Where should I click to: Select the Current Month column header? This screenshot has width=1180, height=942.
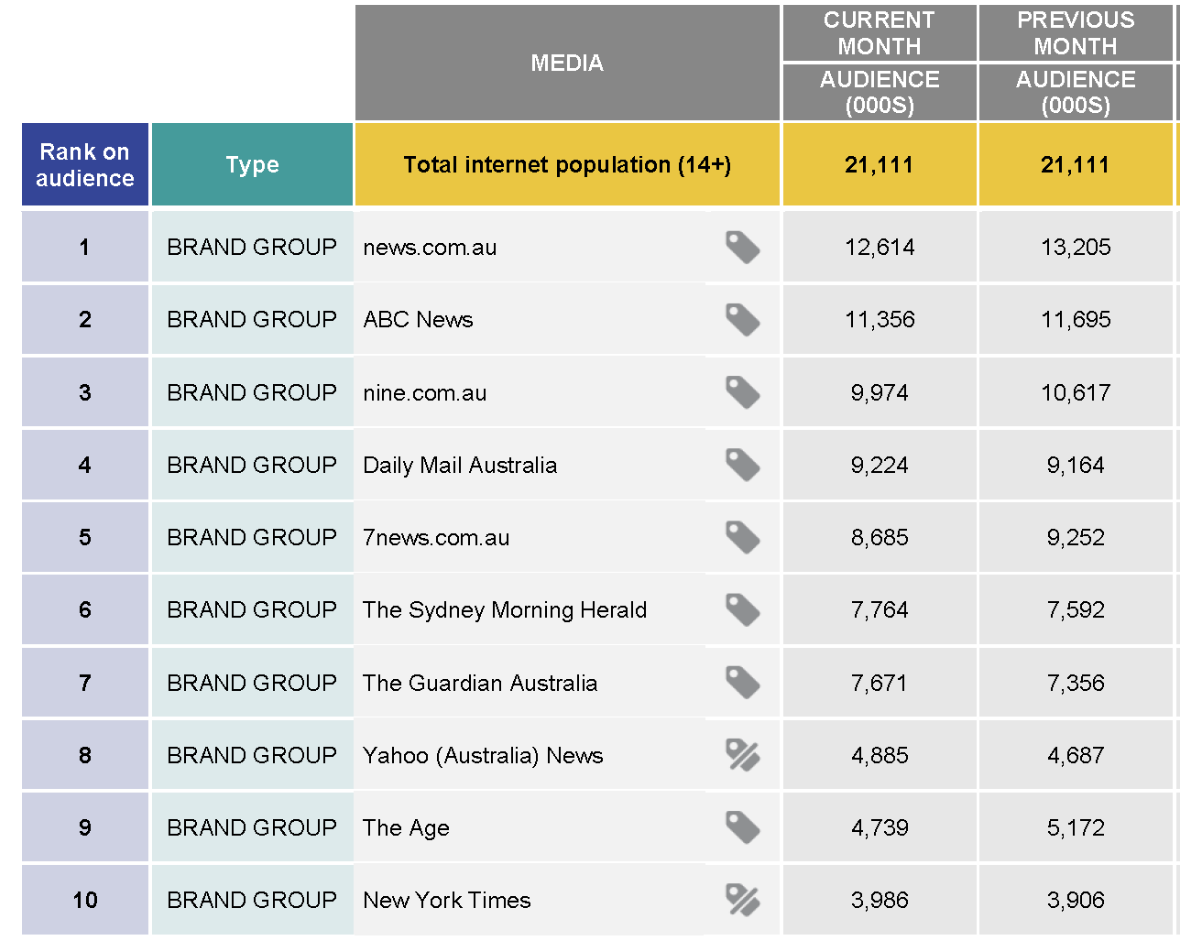[x=879, y=33]
